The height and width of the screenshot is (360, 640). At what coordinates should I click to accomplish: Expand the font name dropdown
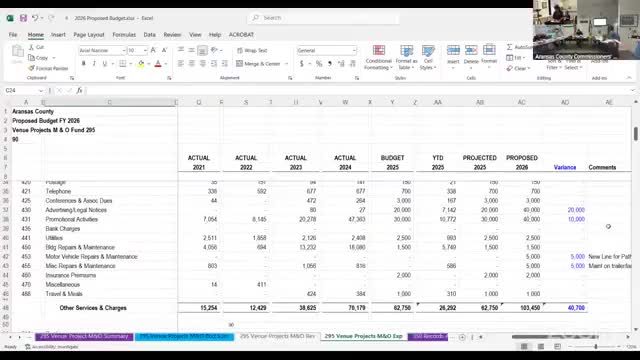[x=124, y=50]
